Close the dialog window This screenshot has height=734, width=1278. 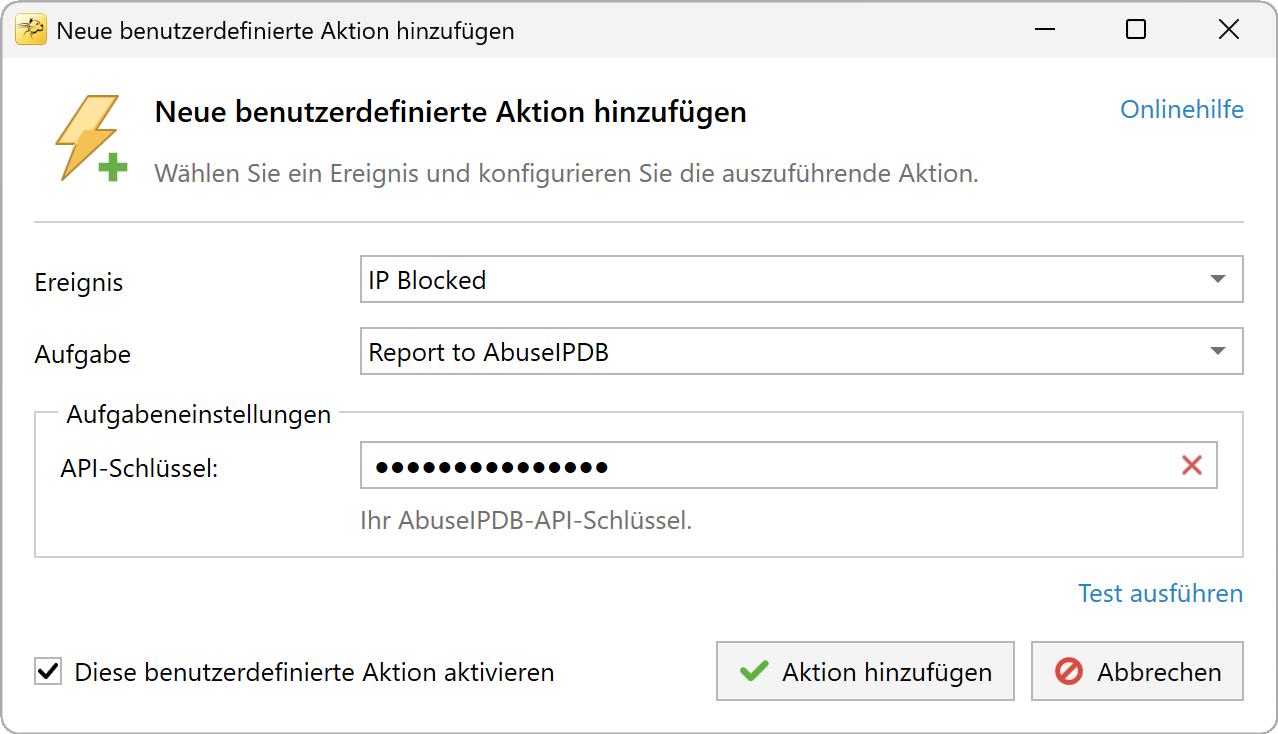click(1229, 30)
